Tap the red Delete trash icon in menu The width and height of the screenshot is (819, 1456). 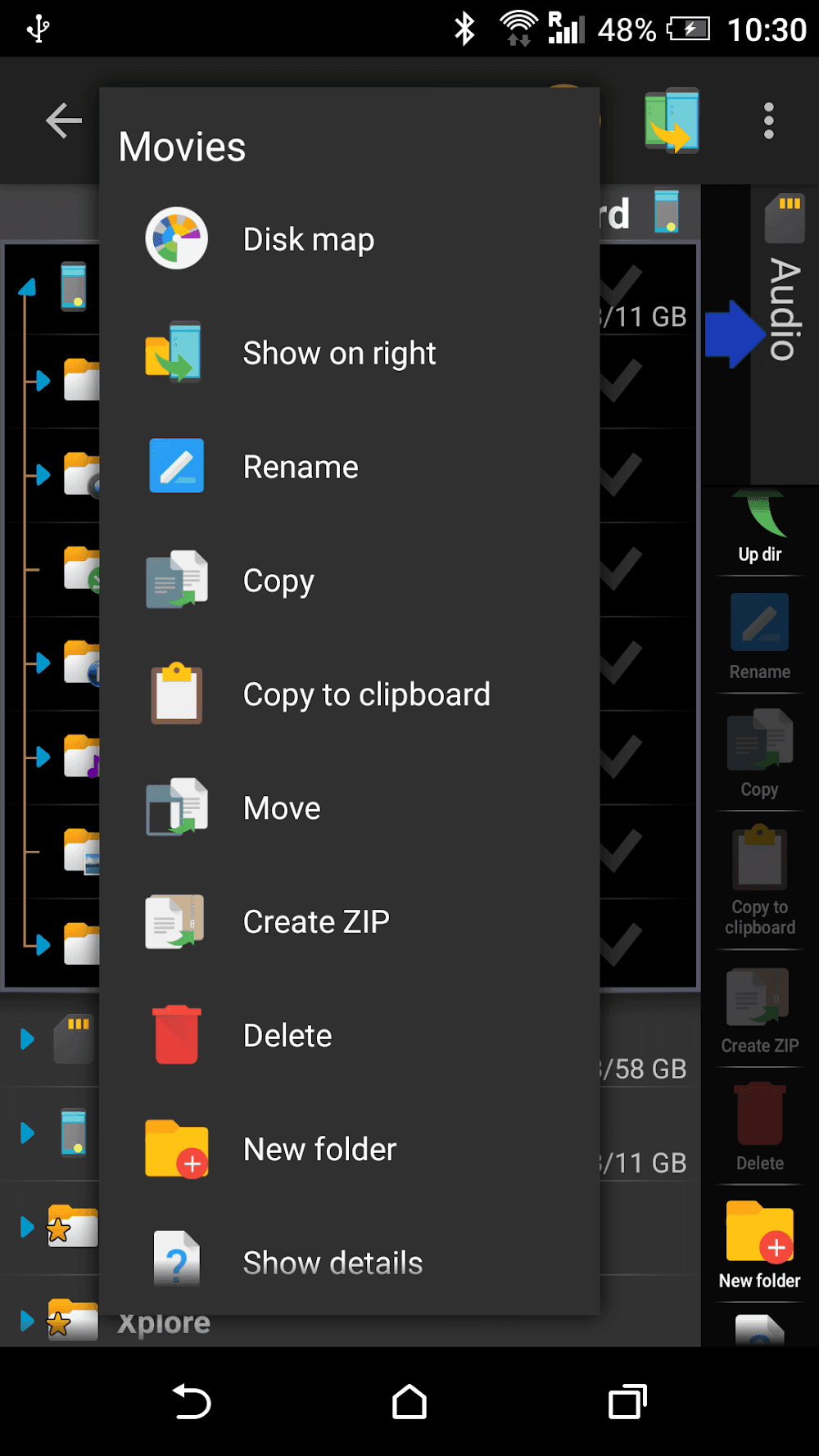click(x=176, y=1035)
